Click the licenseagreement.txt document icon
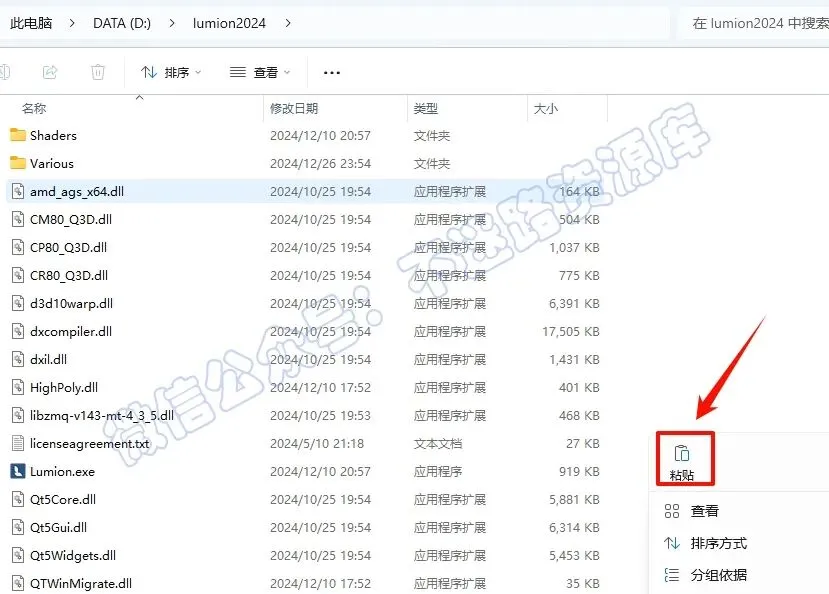Screen dimensions: 829x594 [18, 443]
